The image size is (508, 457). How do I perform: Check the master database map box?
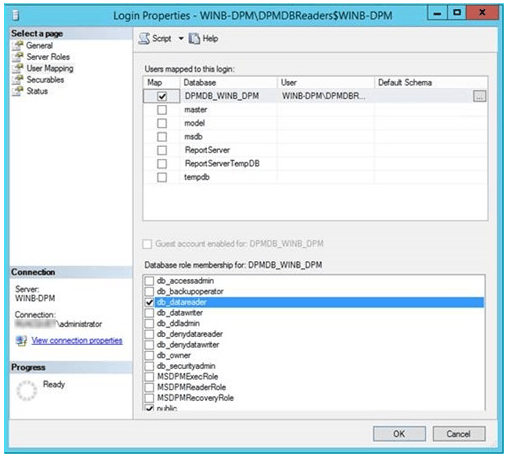162,110
